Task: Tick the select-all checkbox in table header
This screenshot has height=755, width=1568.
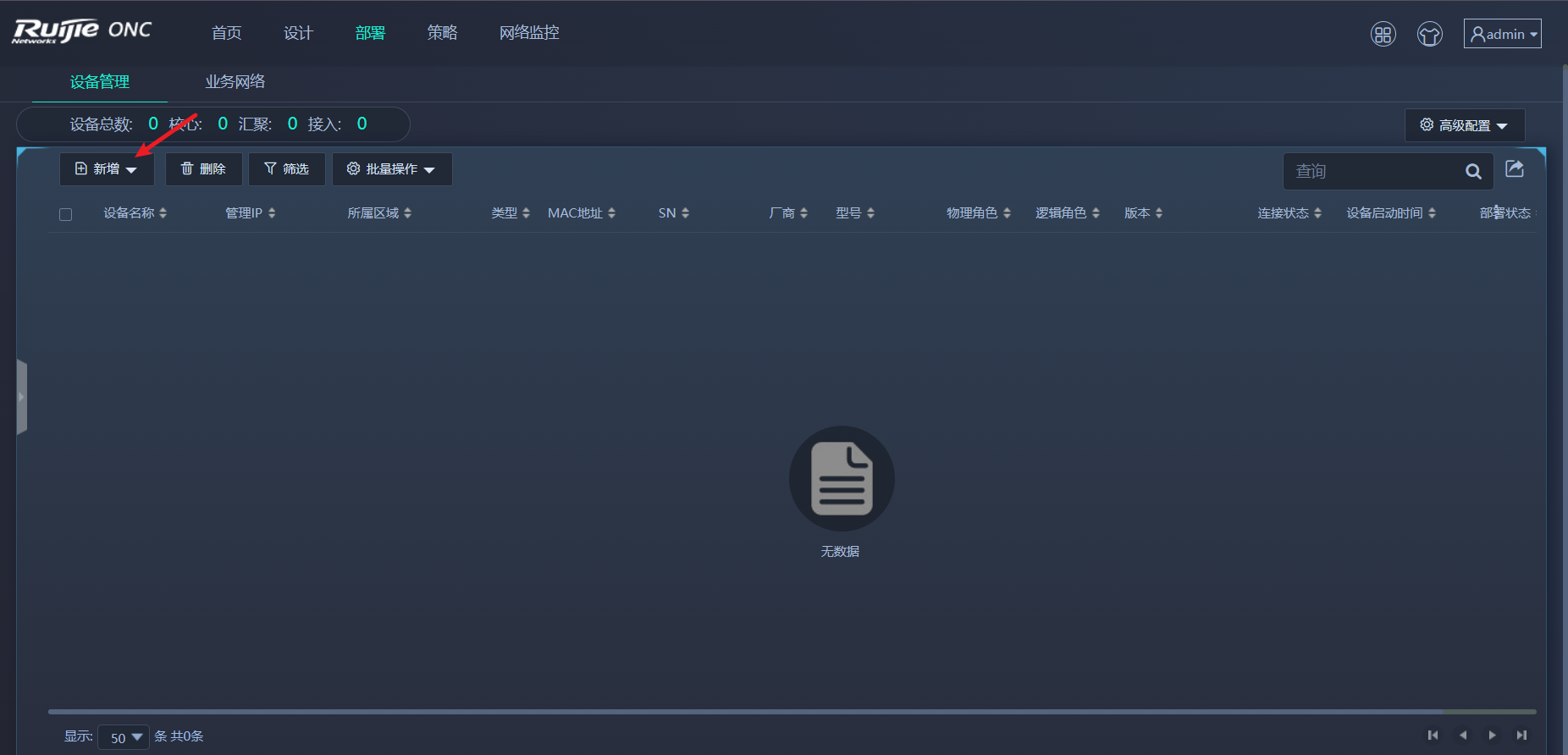Action: (x=65, y=214)
